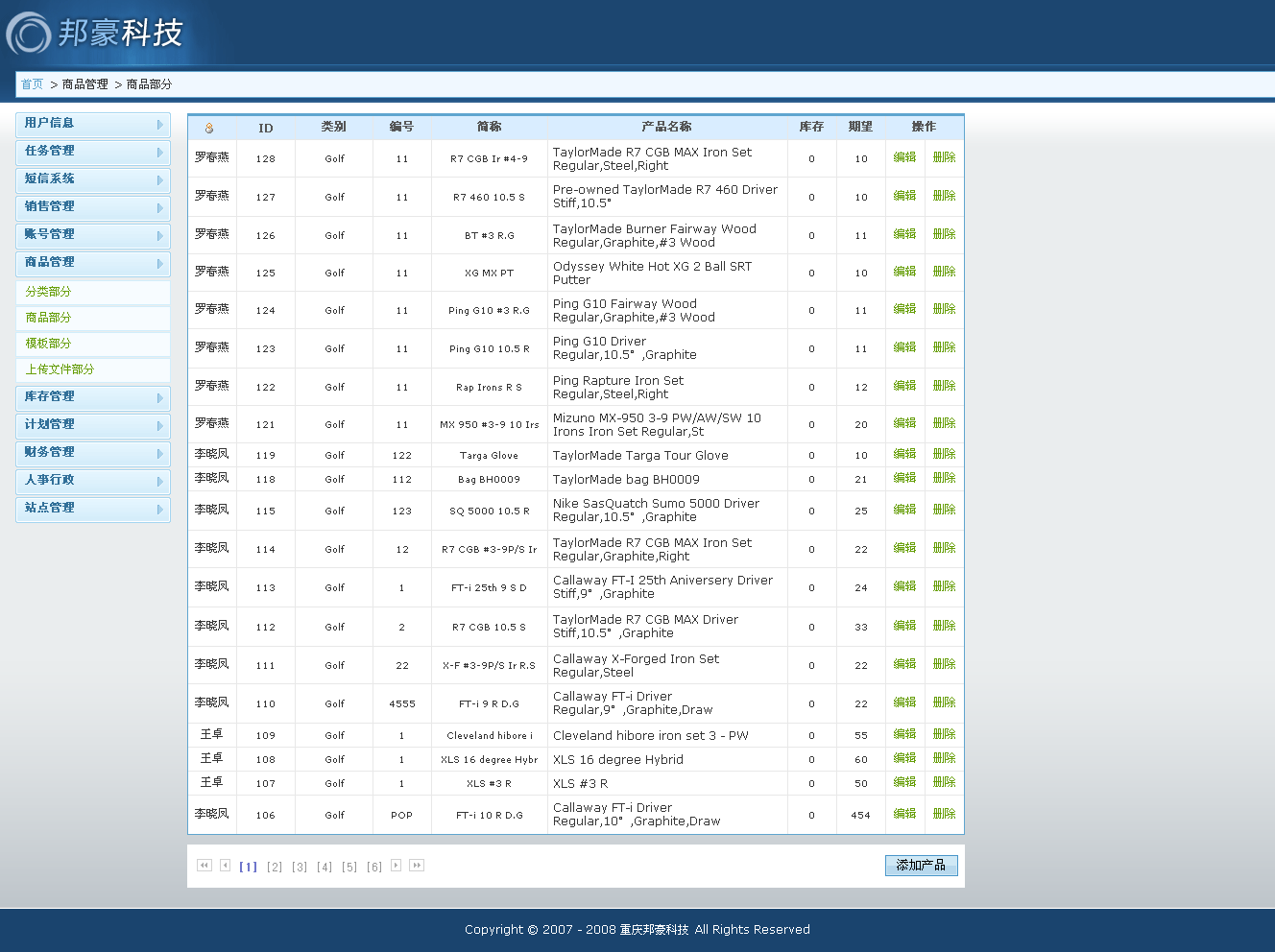Go to page 5
1275x952 pixels.
click(x=349, y=867)
